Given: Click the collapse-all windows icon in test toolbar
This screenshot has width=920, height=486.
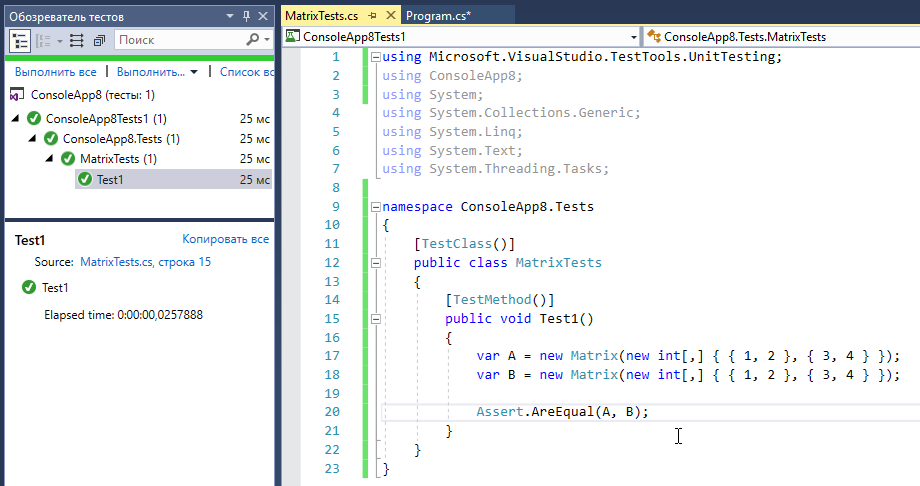Looking at the screenshot, I should click(x=99, y=40).
